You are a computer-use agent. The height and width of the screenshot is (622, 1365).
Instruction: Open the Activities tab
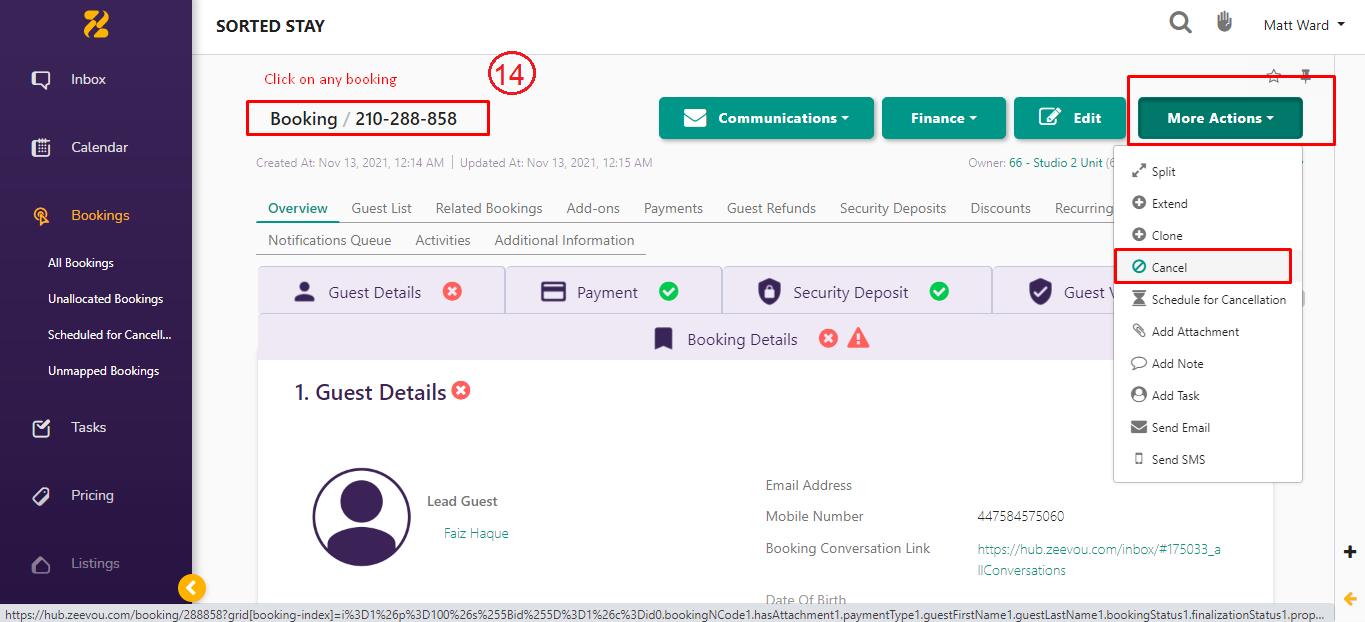coord(443,240)
